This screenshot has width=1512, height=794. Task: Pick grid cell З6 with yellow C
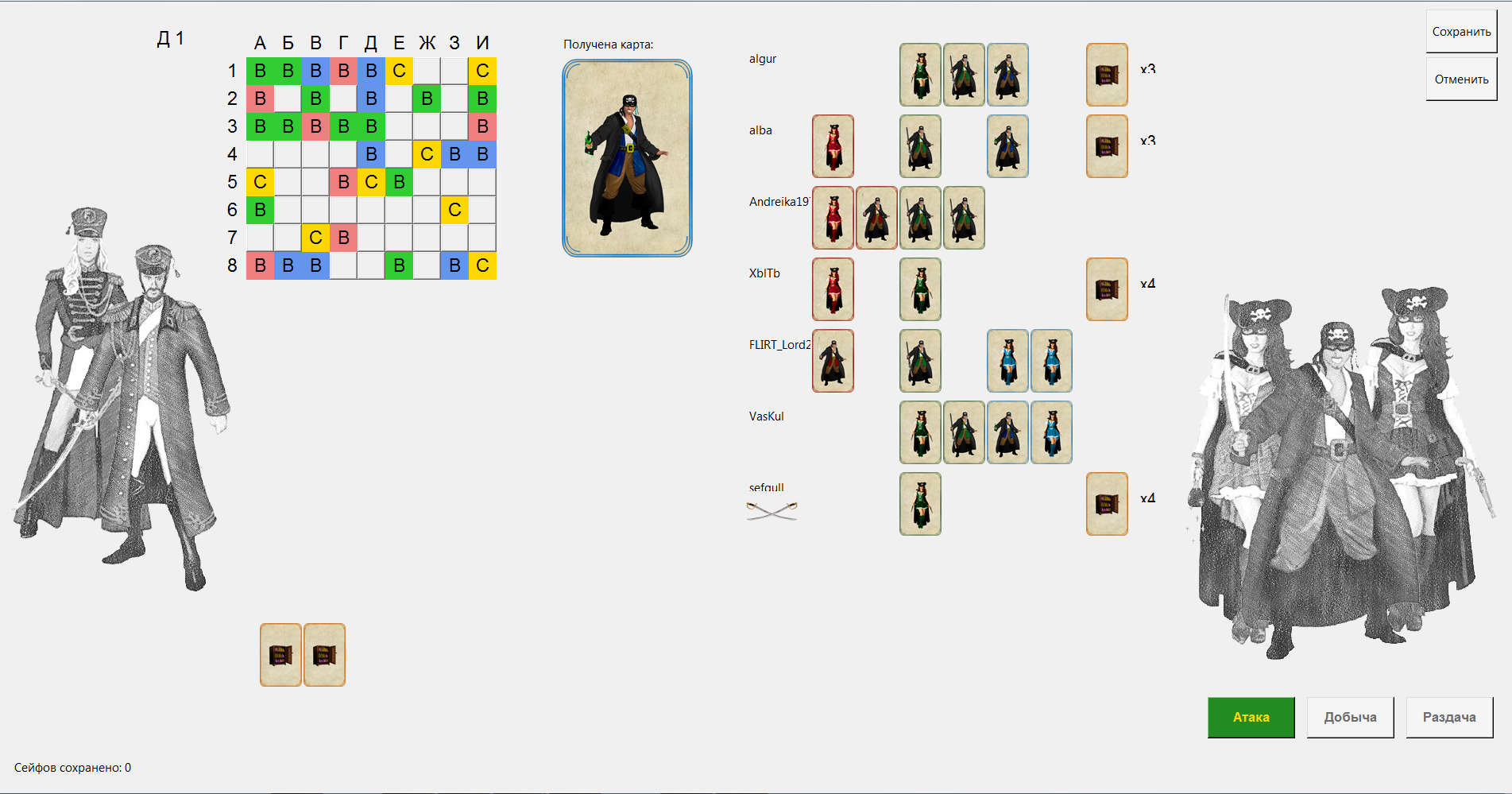click(x=454, y=210)
